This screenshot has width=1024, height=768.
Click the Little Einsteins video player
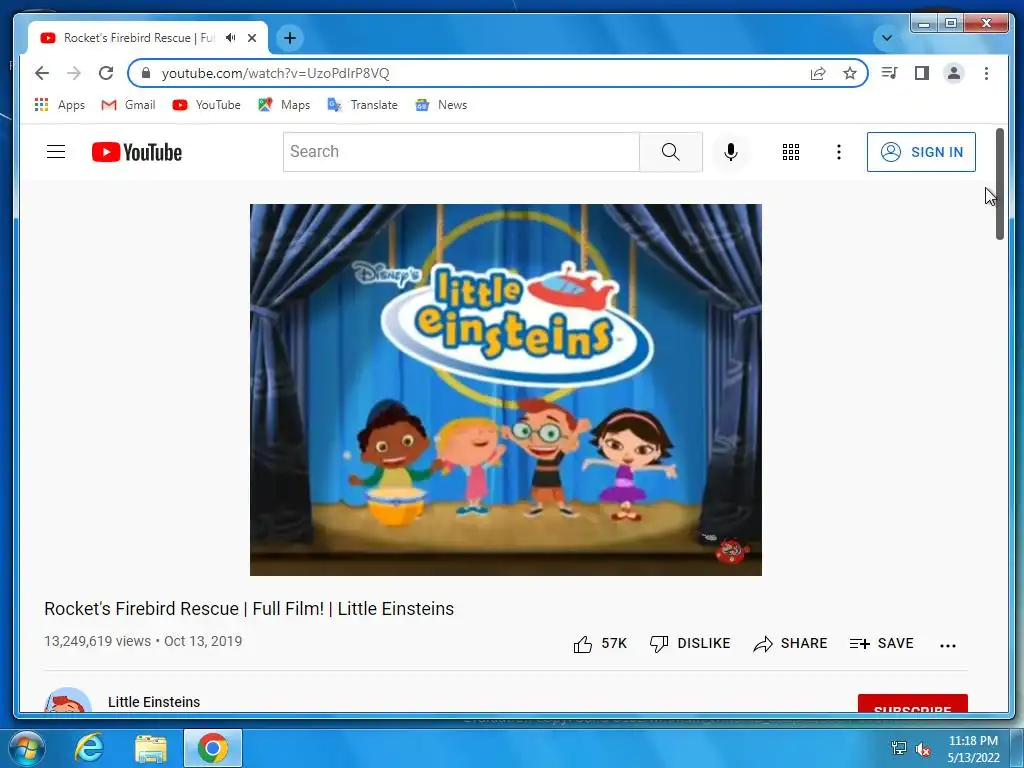pos(505,389)
